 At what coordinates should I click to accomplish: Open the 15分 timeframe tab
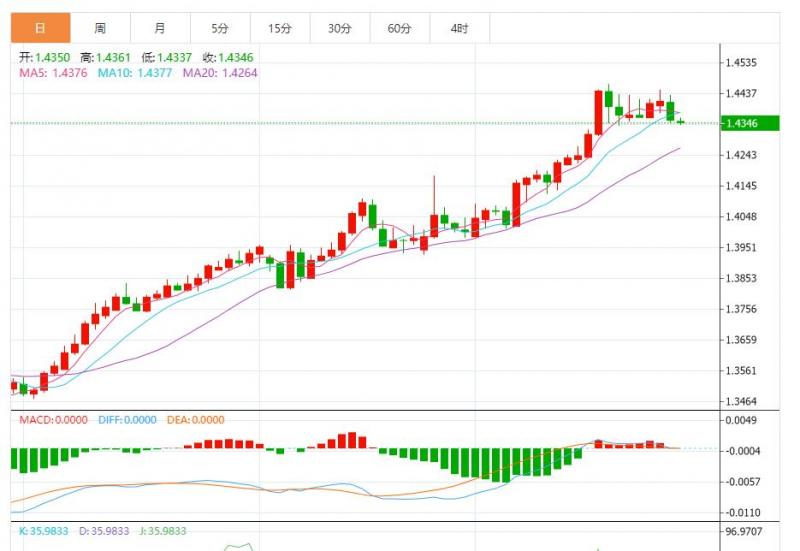(x=280, y=28)
